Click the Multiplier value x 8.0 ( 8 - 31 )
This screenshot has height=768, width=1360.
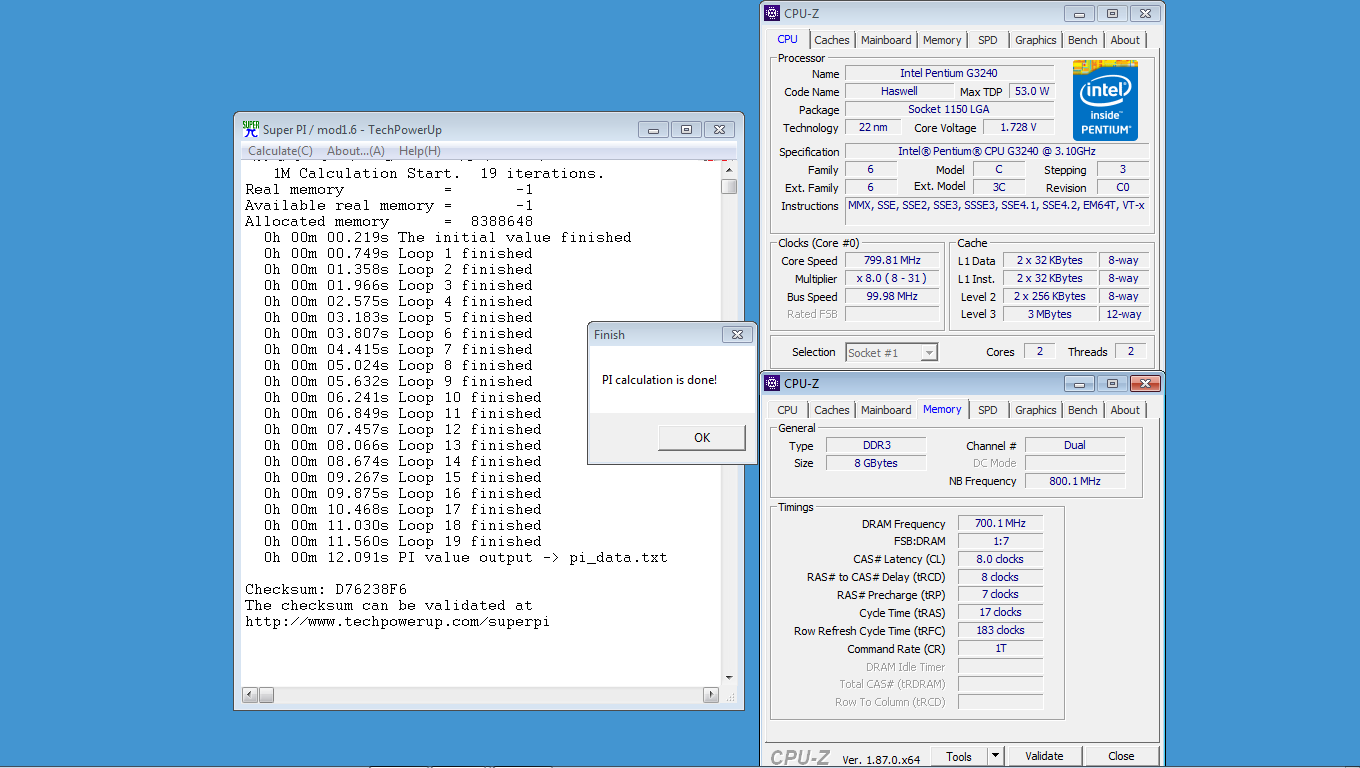click(892, 278)
